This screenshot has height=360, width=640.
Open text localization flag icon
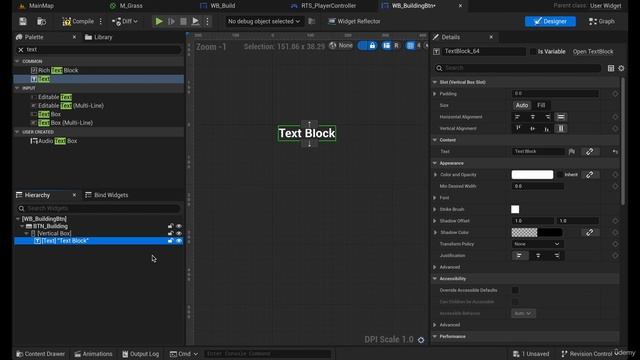[x=572, y=152]
